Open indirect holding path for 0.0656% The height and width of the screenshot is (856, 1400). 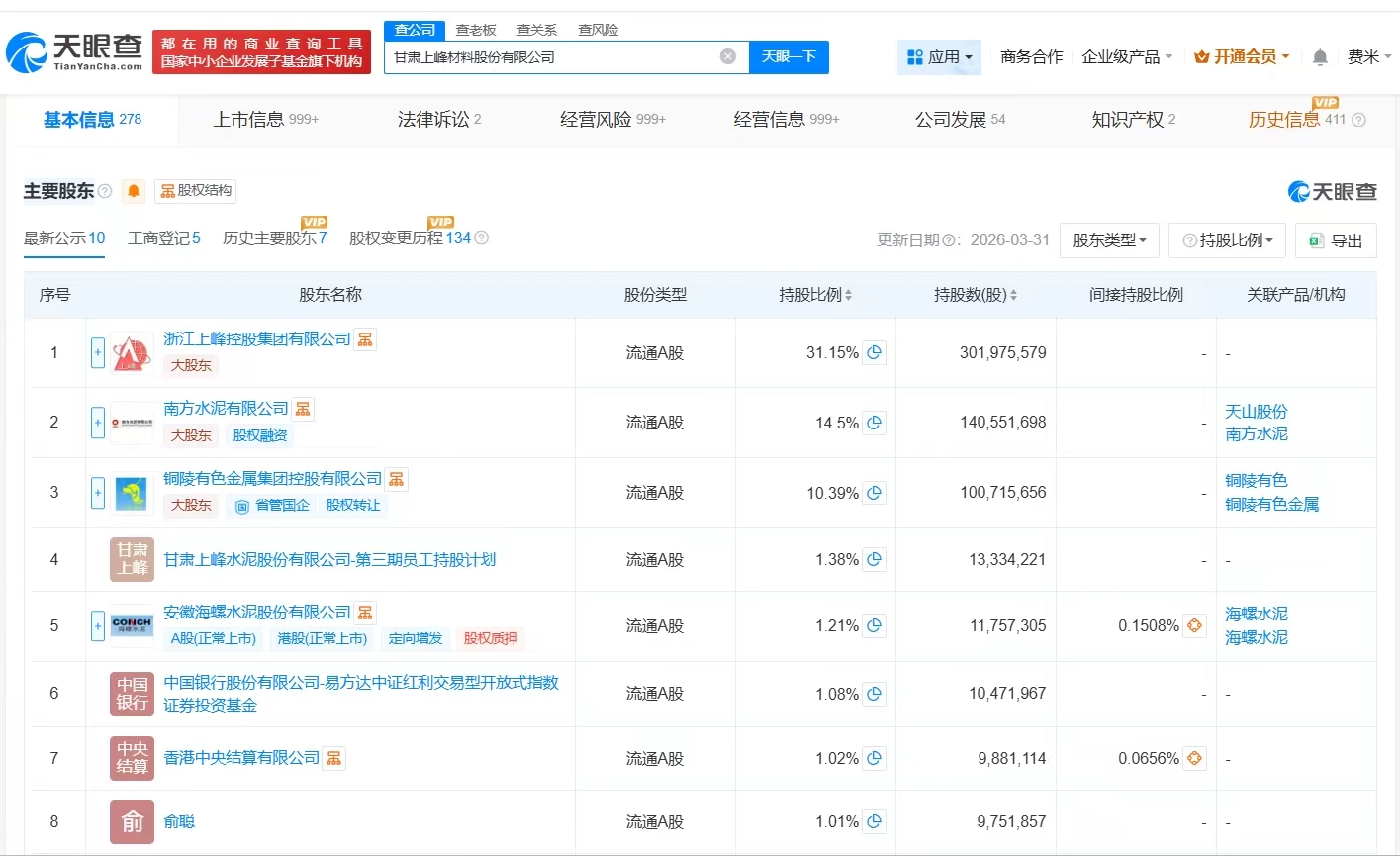[x=1194, y=758]
